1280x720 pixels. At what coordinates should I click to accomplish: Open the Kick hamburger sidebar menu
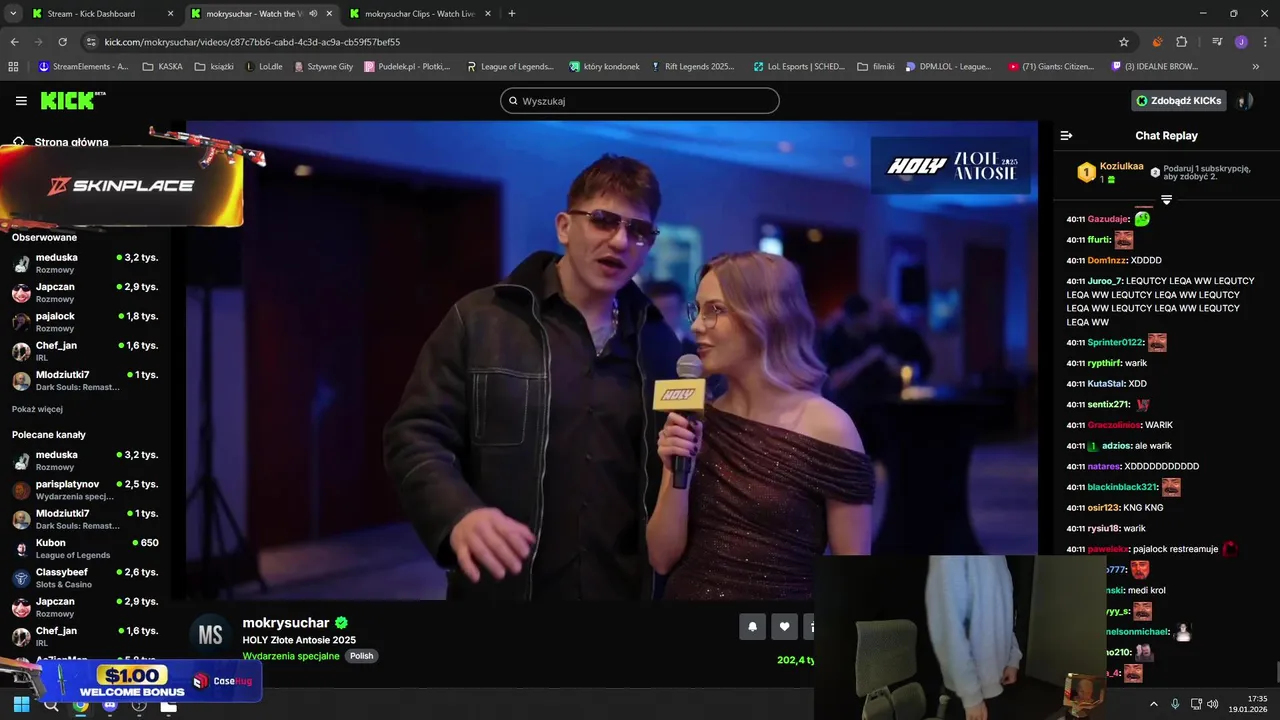(21, 101)
